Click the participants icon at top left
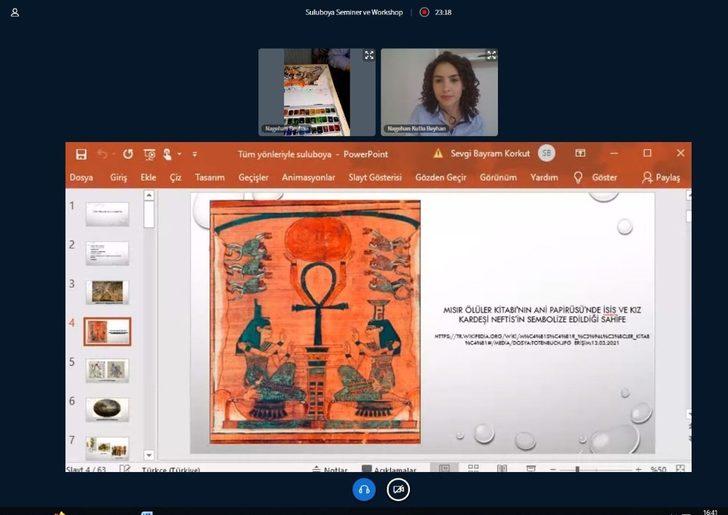 point(15,12)
